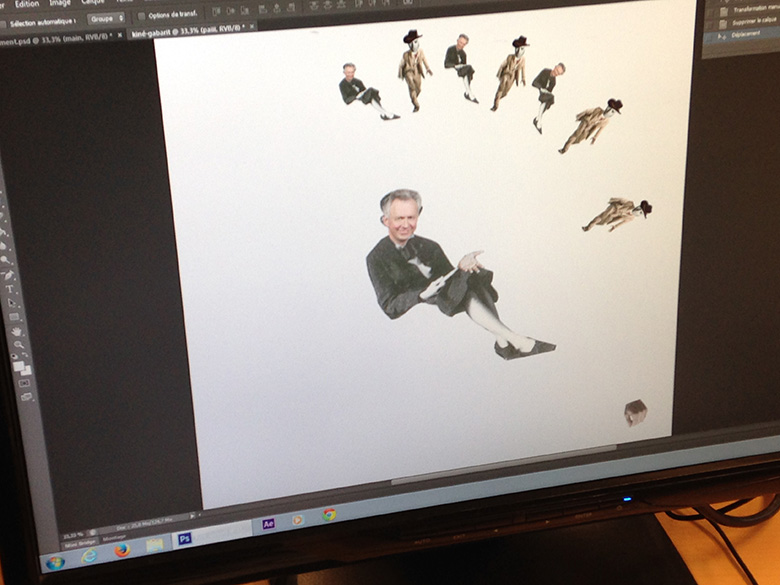The image size is (780, 585).
Task: Select the Pen tool in toolbar
Action: [10, 275]
